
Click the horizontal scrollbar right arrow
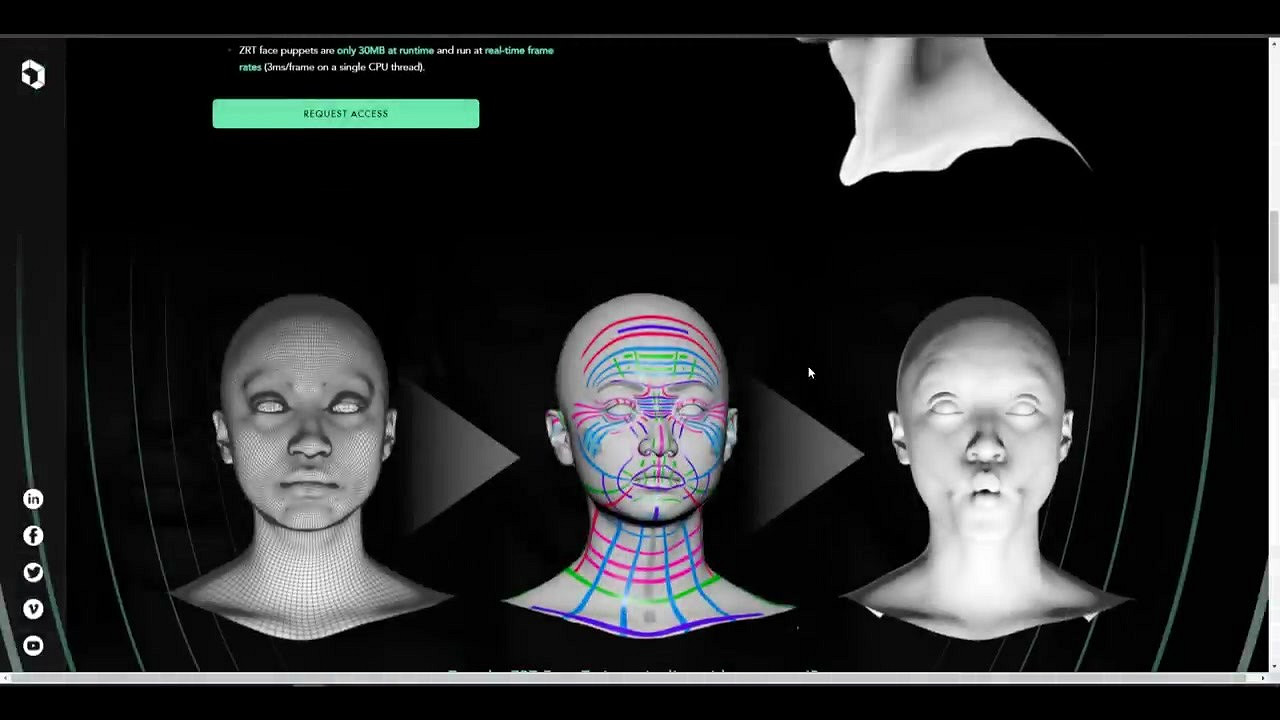[1261, 678]
